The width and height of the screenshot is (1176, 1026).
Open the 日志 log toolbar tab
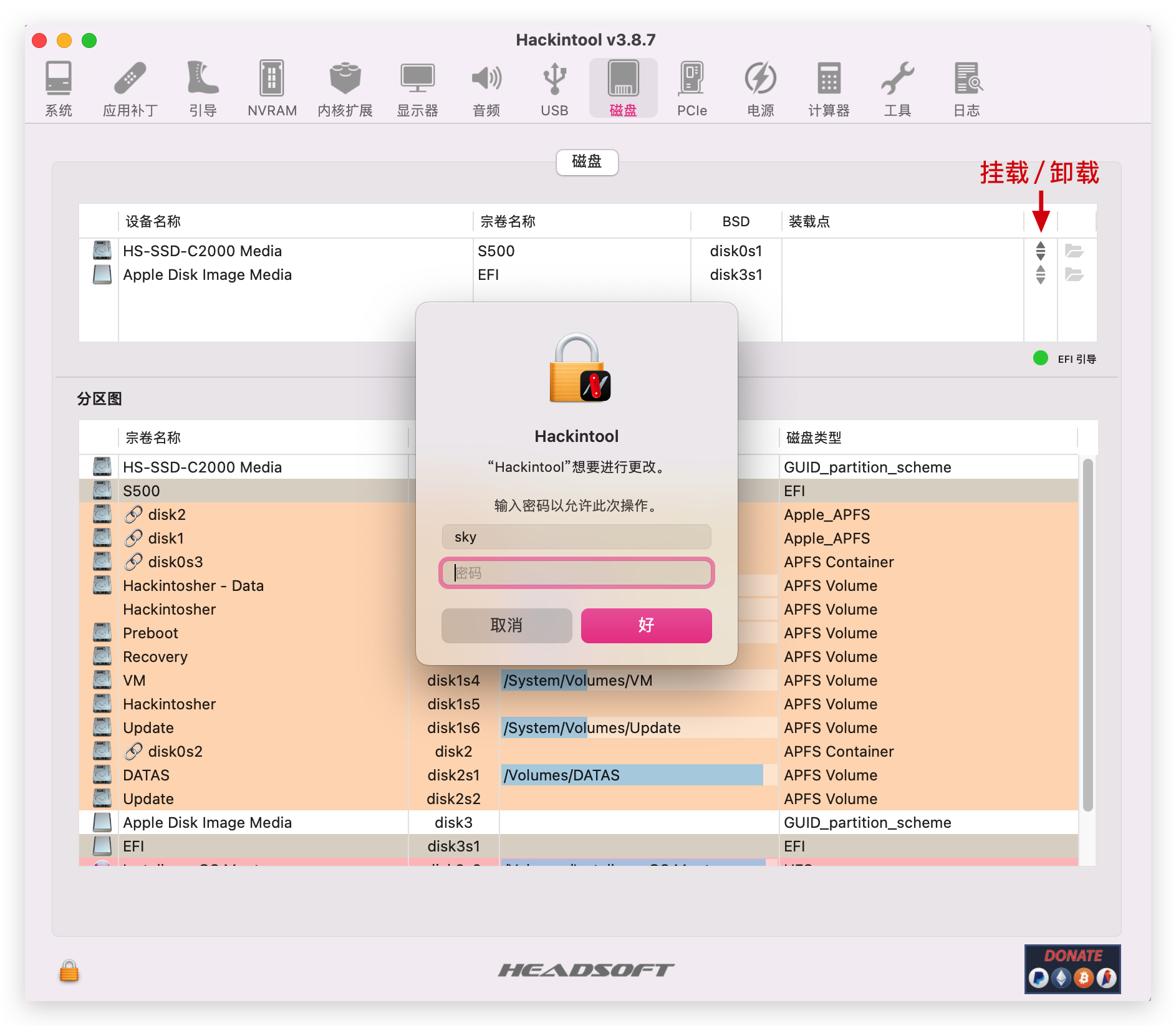click(966, 89)
